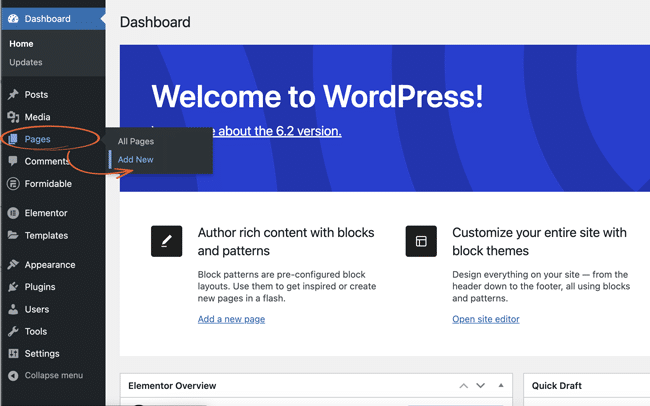Click the 'Add a new page' link
Image resolution: width=650 pixels, height=406 pixels.
coord(231,319)
